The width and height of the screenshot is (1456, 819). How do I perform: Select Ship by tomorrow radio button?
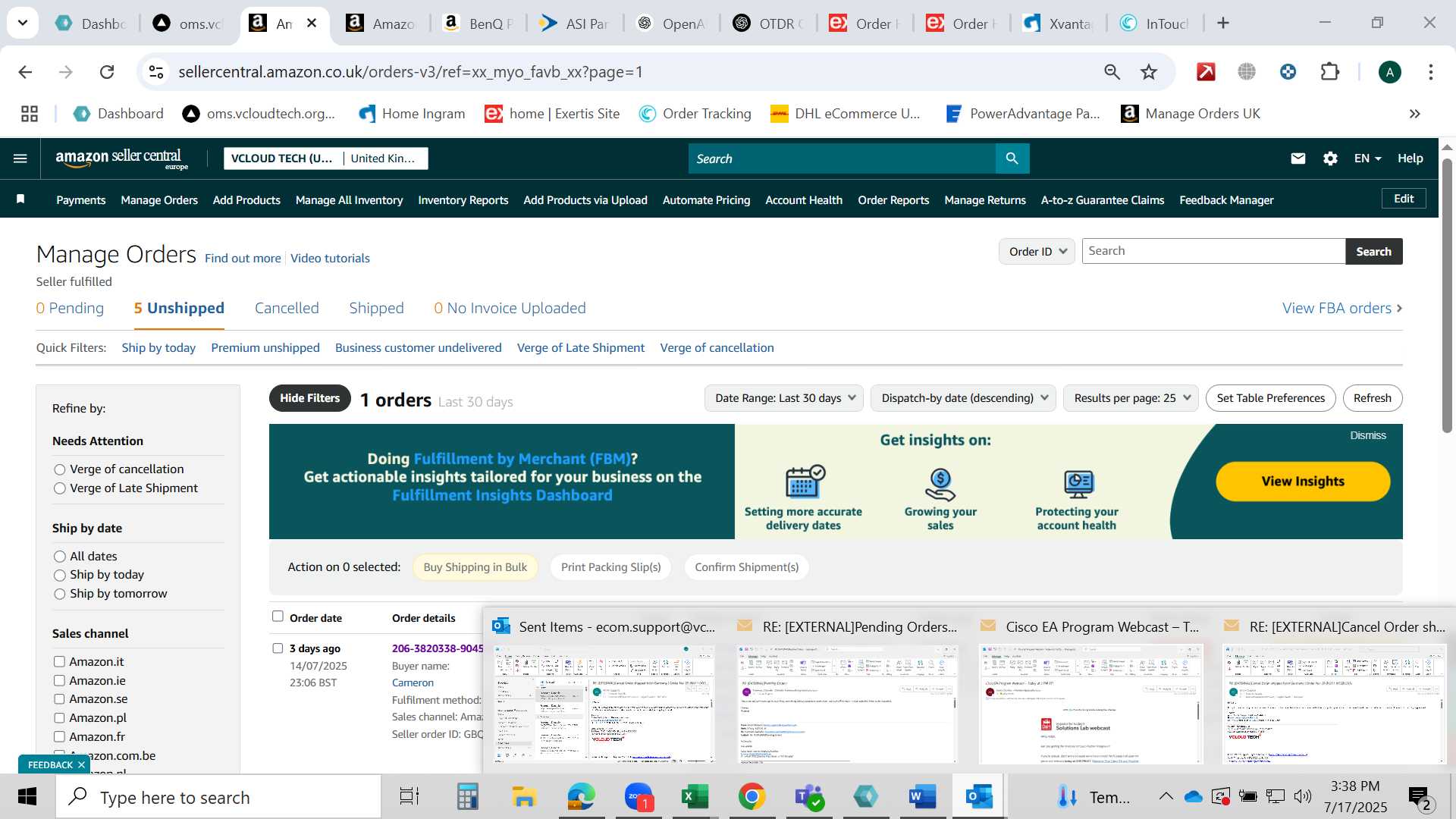tap(60, 594)
